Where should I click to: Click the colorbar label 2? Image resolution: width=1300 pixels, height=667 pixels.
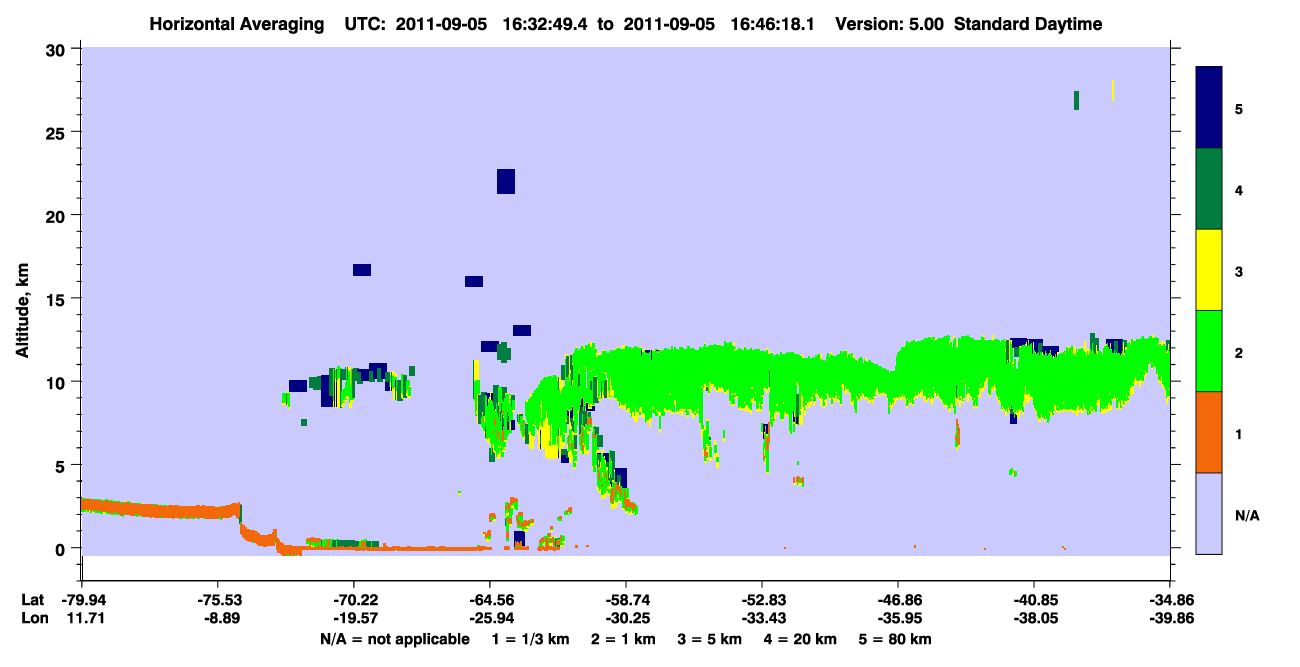coord(1239,352)
